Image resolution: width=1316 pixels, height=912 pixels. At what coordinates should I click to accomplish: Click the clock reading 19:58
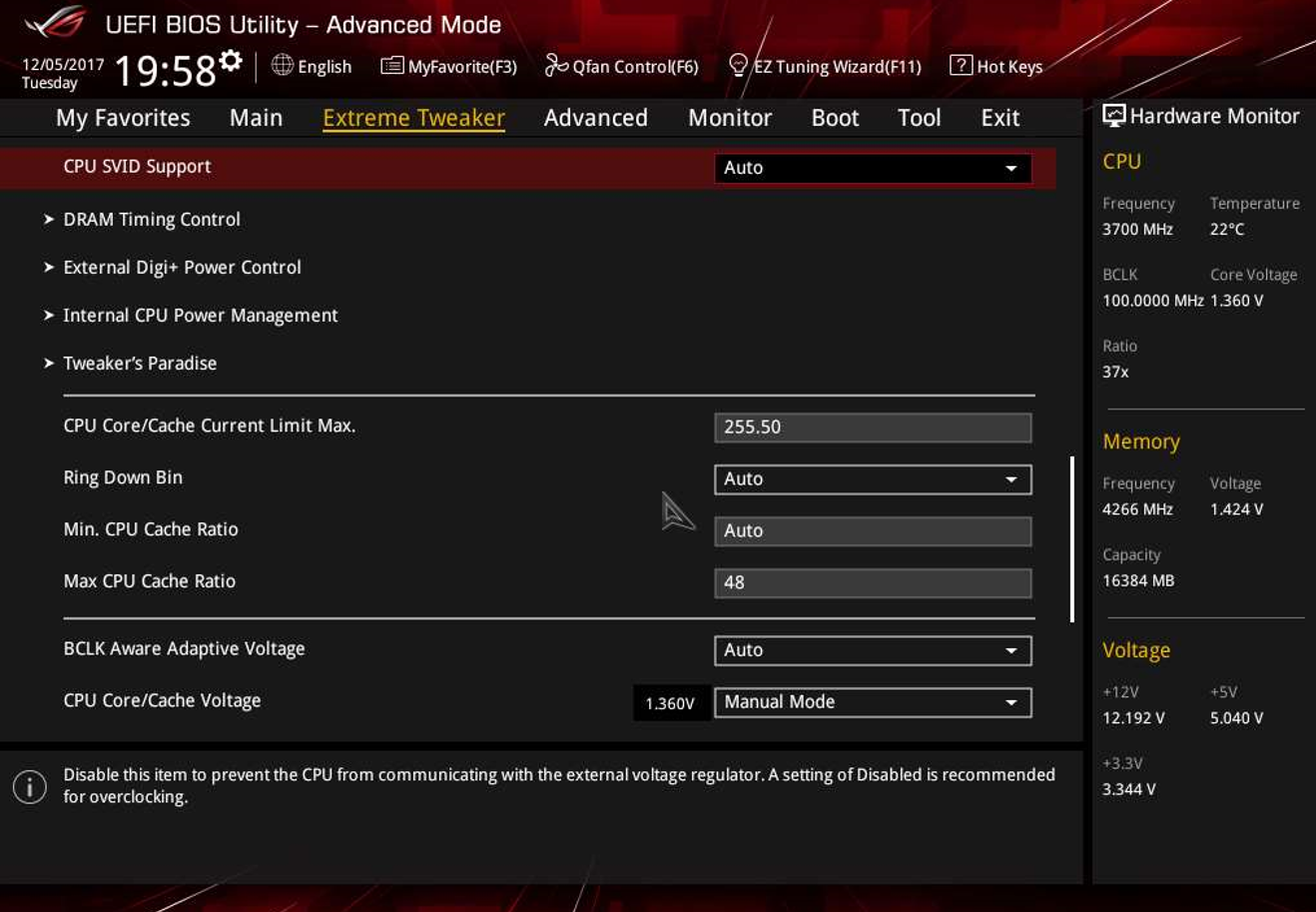pyautogui.click(x=165, y=72)
